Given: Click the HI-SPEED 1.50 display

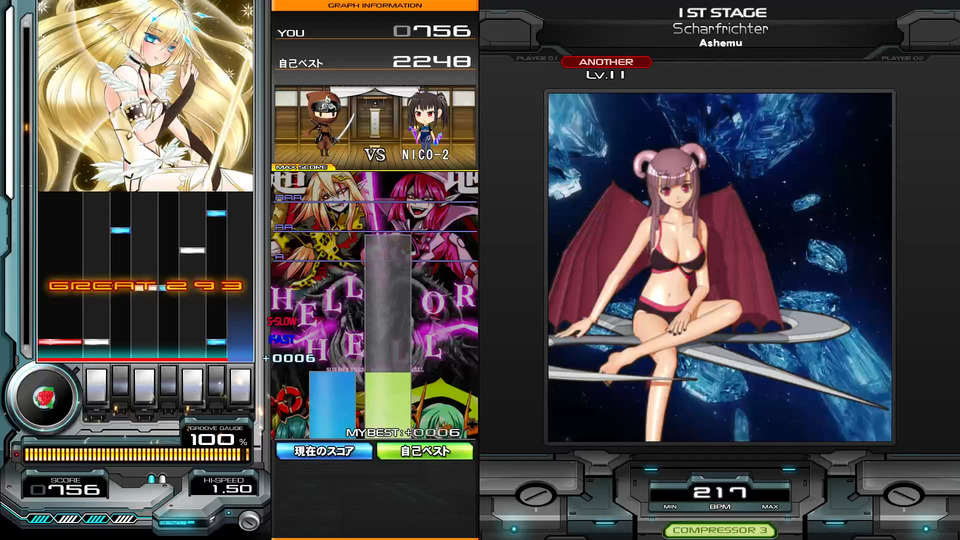Looking at the screenshot, I should pyautogui.click(x=223, y=486).
